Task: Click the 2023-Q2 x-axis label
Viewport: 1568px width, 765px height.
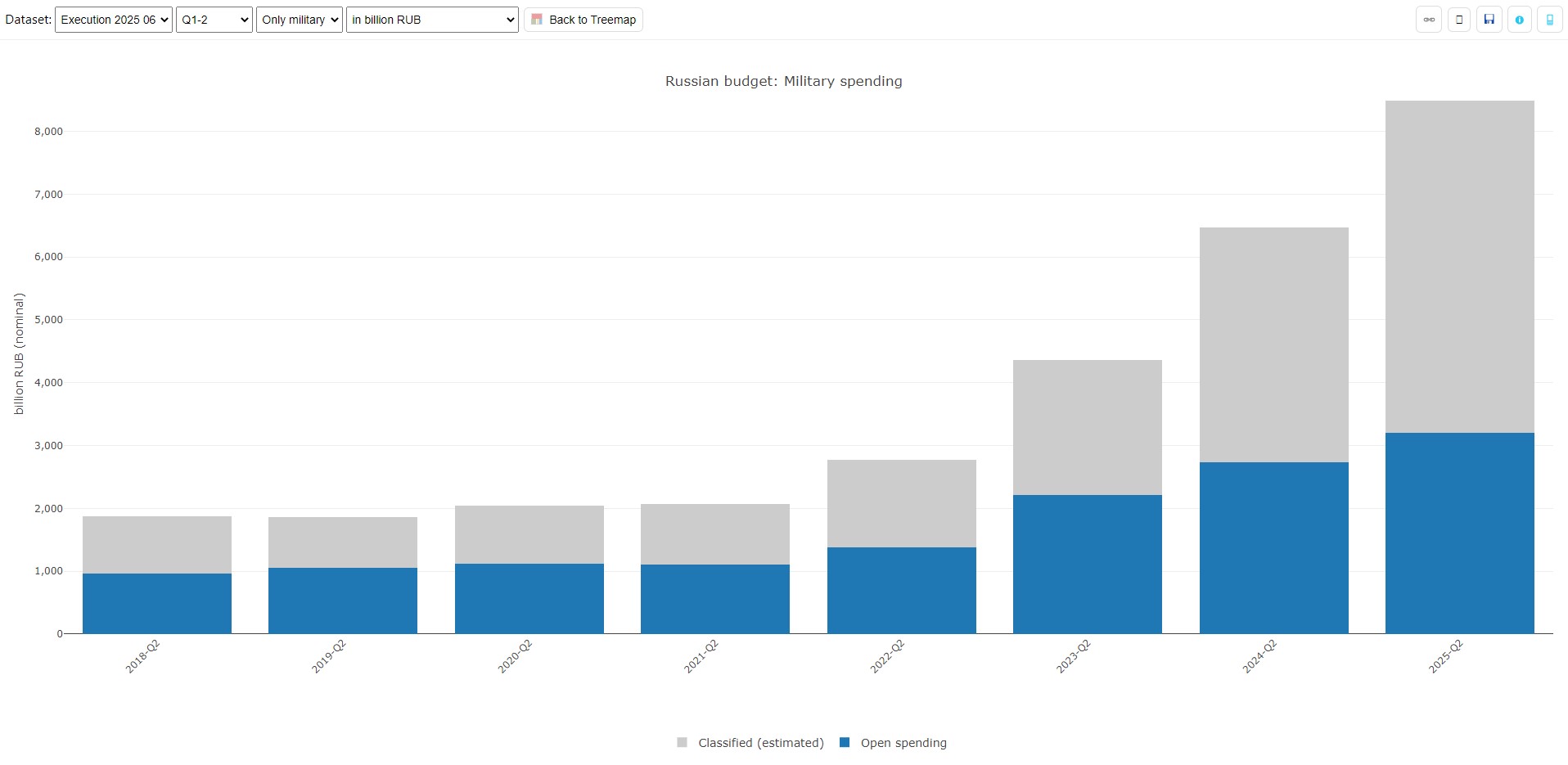Action: point(1074,657)
